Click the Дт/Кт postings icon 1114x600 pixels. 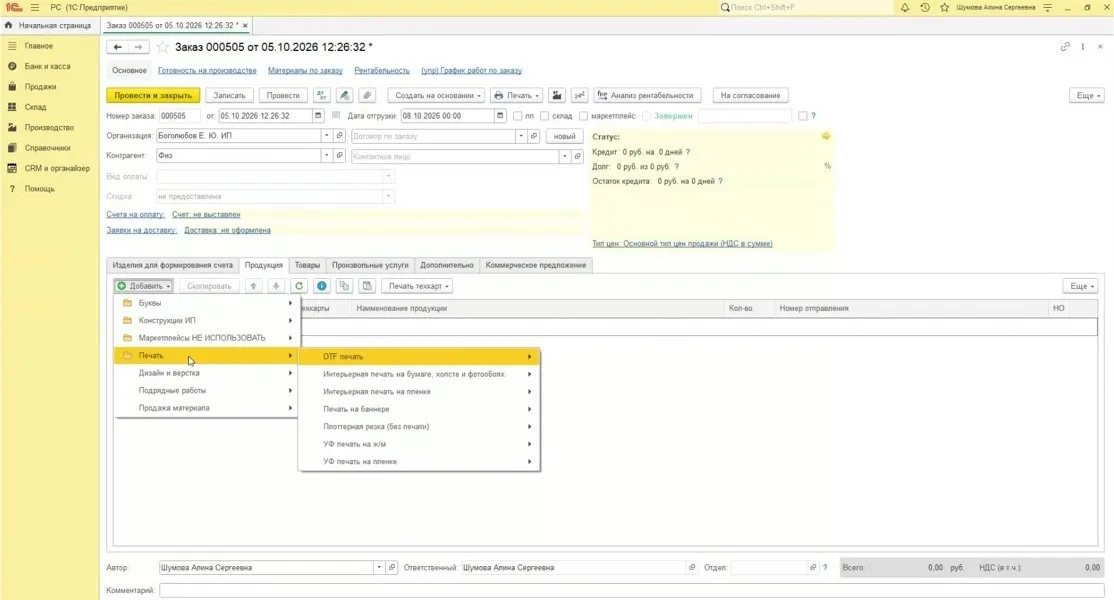click(x=321, y=95)
